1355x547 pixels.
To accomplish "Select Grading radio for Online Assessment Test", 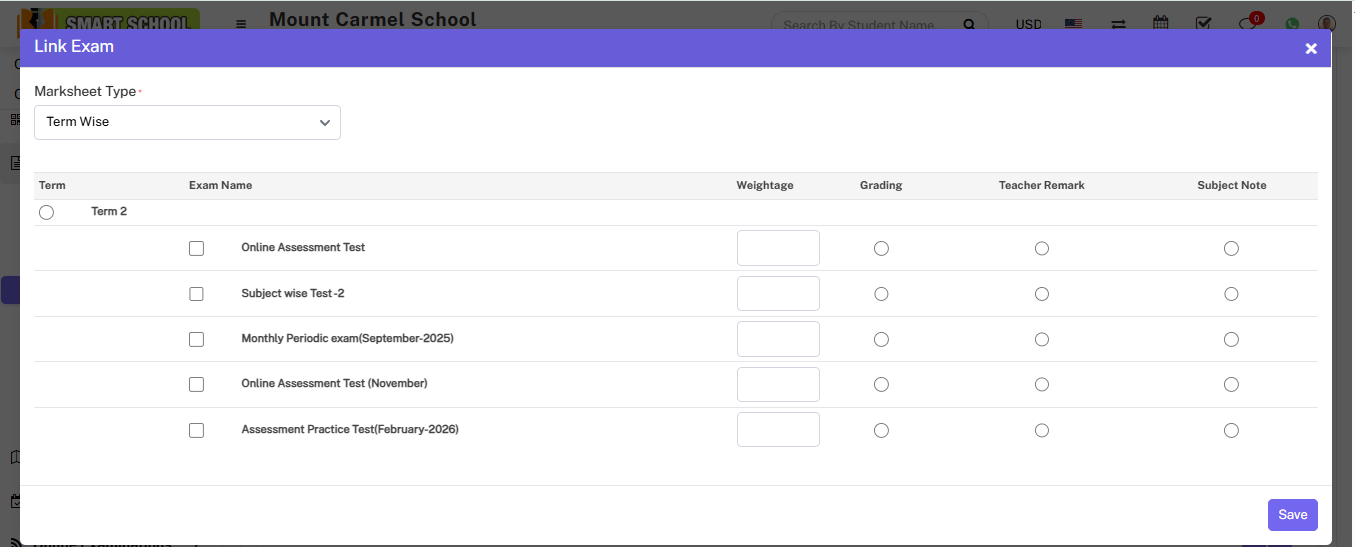I will 881,248.
